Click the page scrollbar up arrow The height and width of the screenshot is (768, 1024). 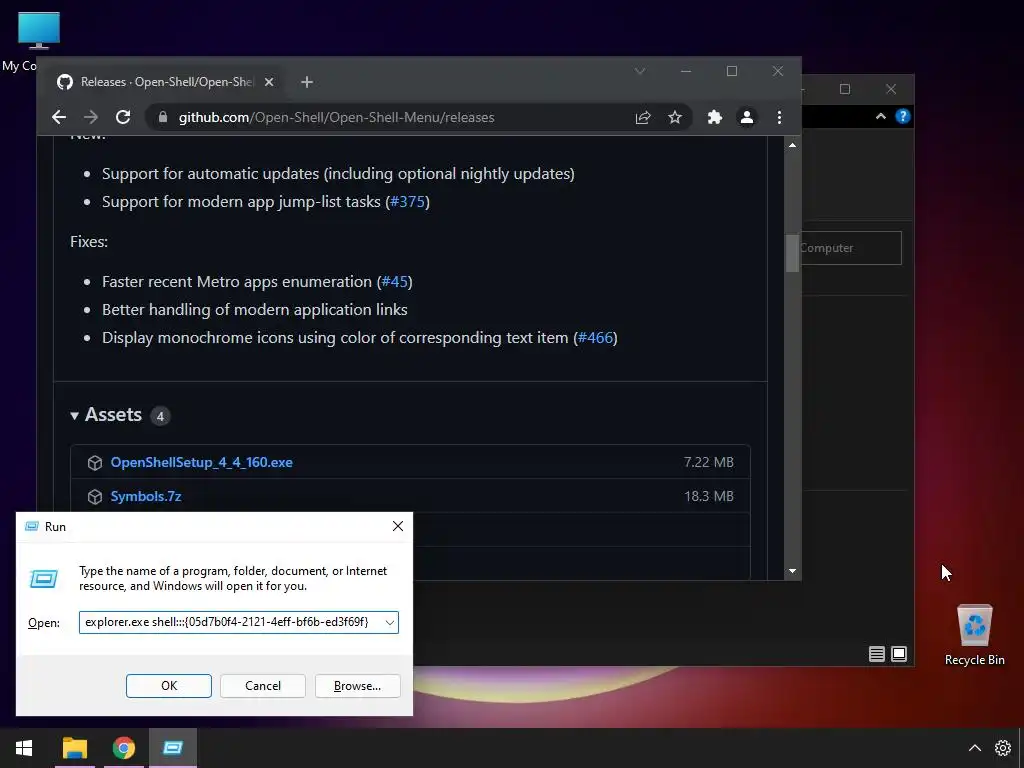pos(792,145)
